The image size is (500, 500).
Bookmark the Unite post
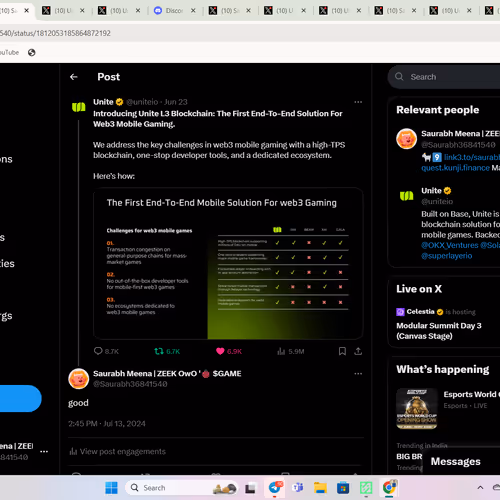[342, 351]
